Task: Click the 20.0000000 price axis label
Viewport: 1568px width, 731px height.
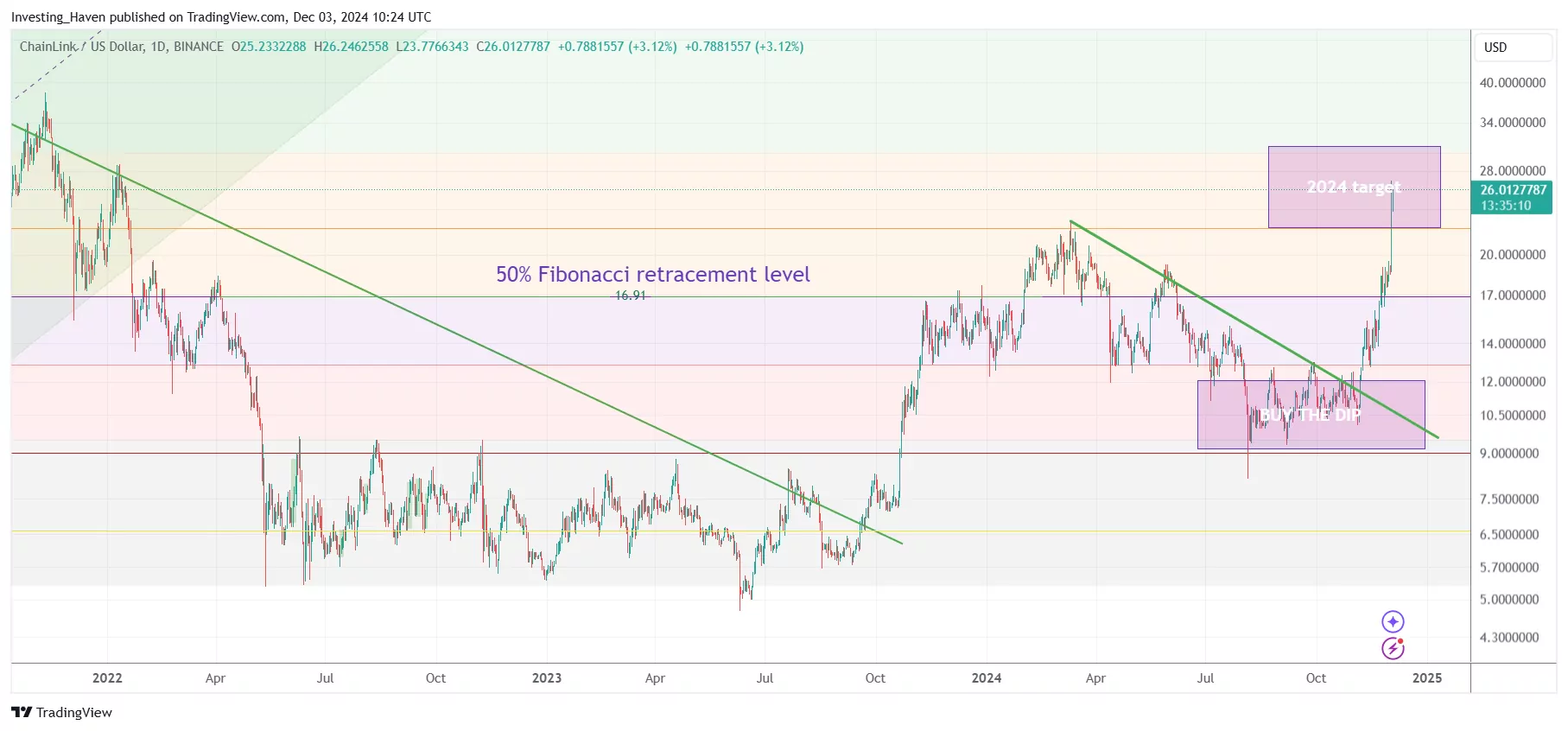Action: 1513,255
